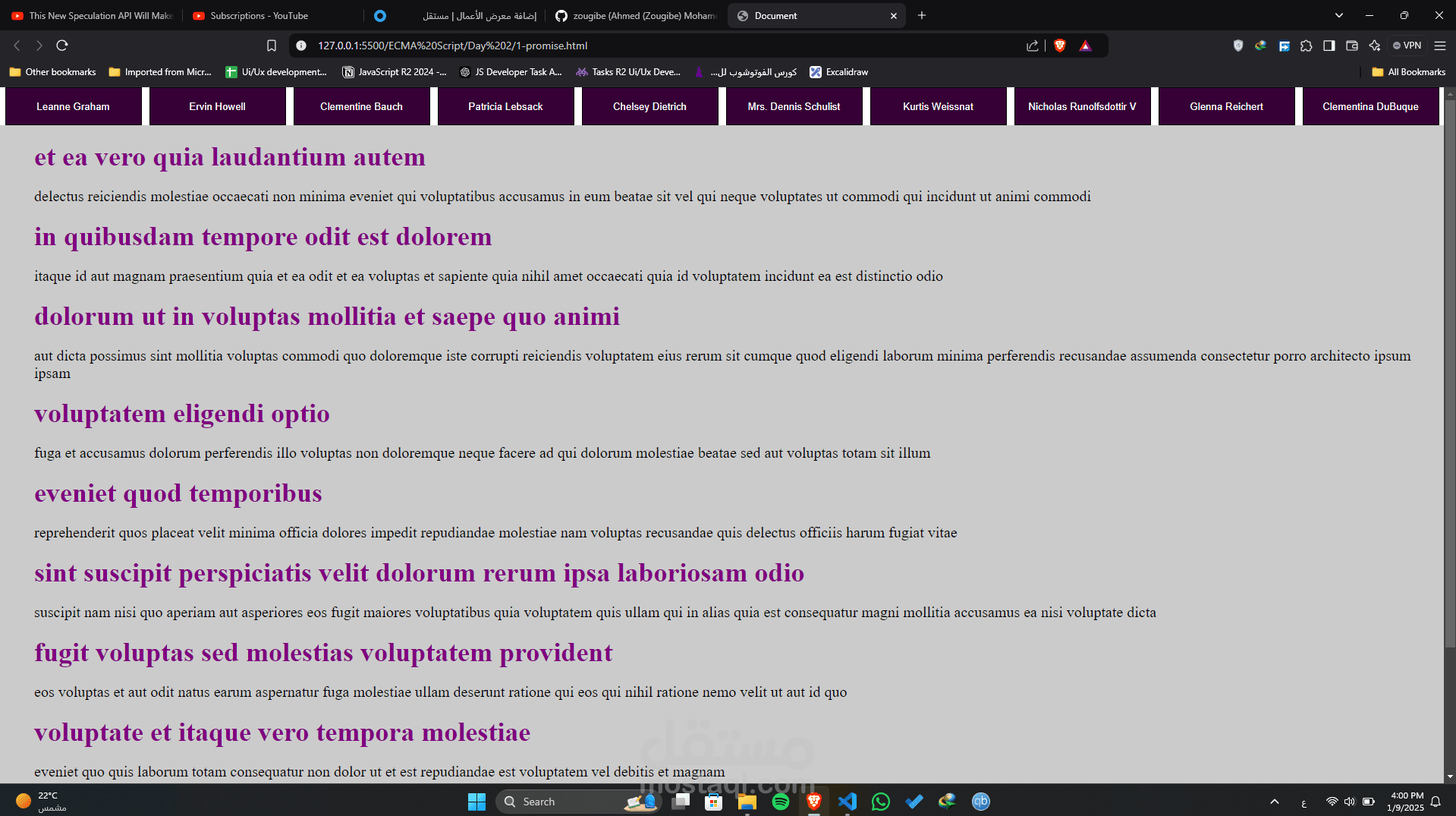
Task: Open Brave Rewards triangle icon
Action: point(1086,46)
